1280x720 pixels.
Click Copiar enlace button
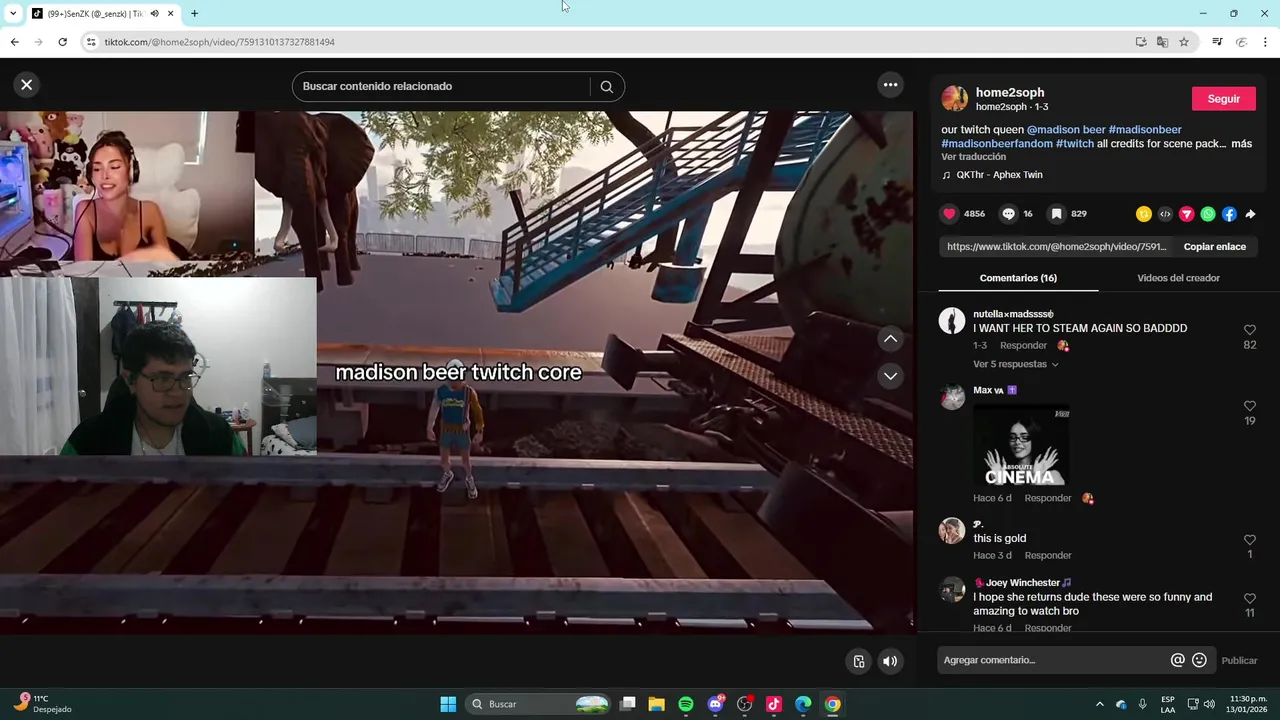(x=1214, y=246)
